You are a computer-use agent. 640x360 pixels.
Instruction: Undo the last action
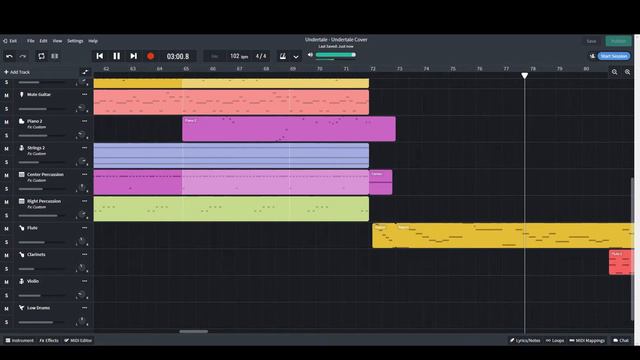[9, 56]
